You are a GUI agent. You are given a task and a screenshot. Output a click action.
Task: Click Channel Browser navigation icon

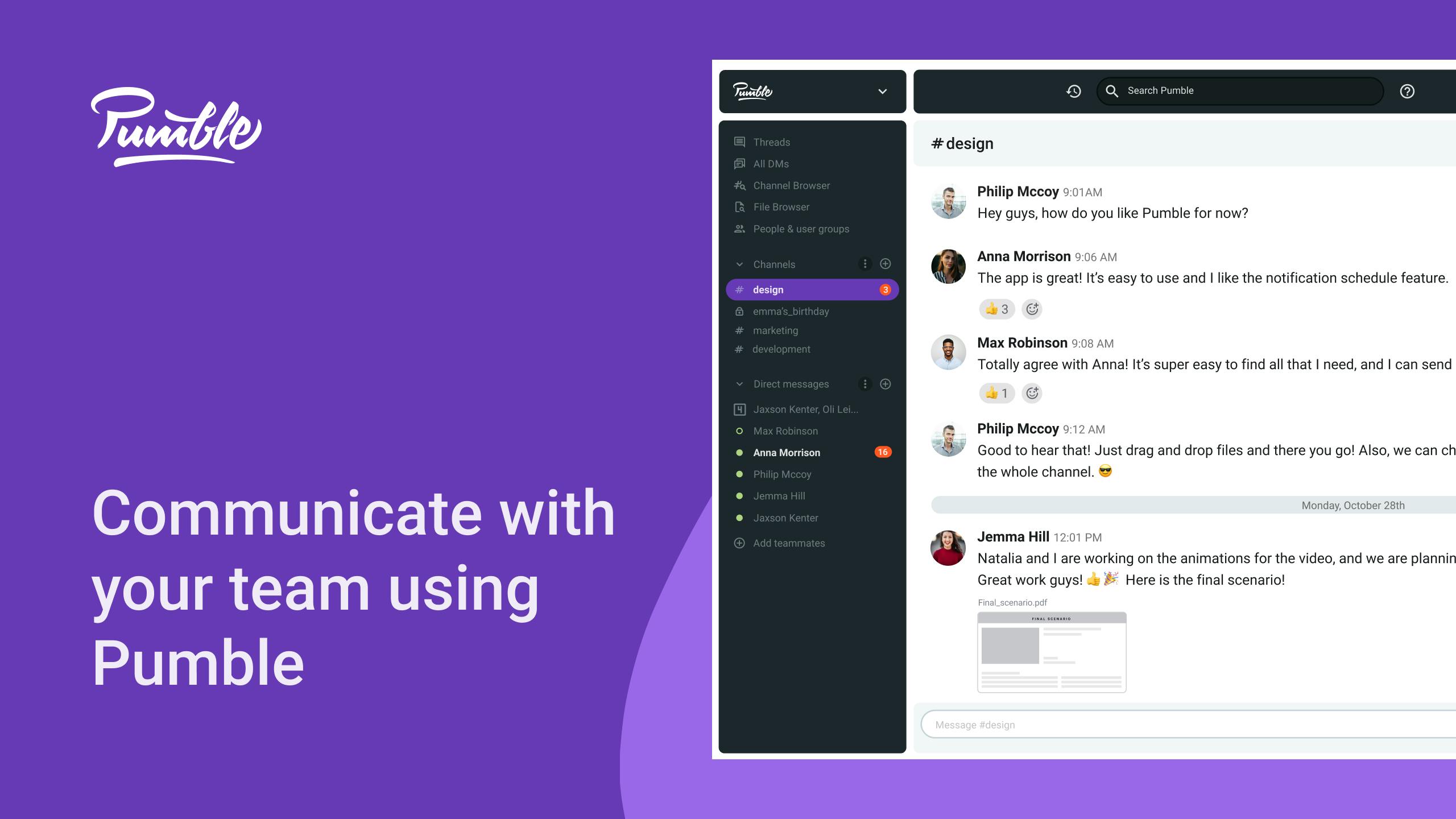tap(739, 185)
